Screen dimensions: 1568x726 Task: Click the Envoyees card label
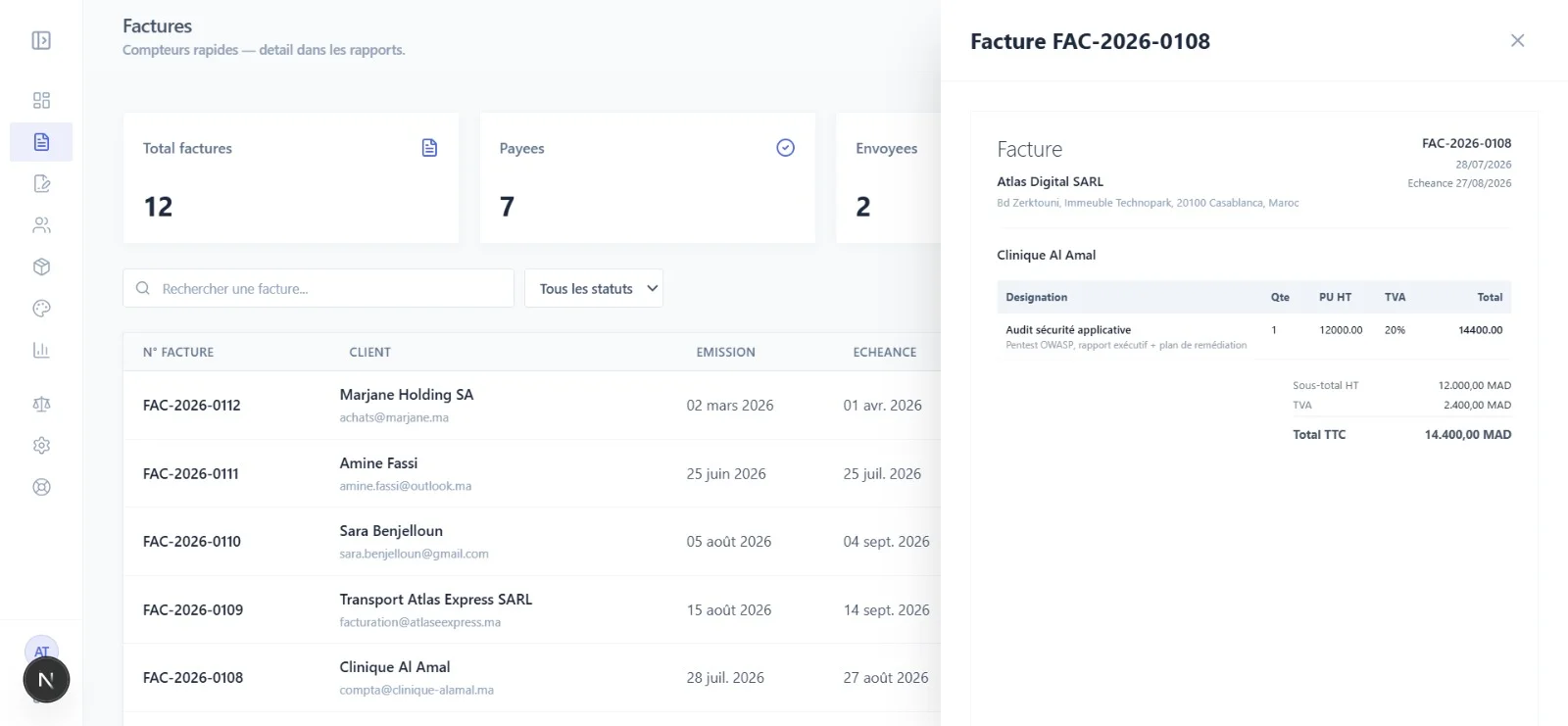[x=887, y=148]
